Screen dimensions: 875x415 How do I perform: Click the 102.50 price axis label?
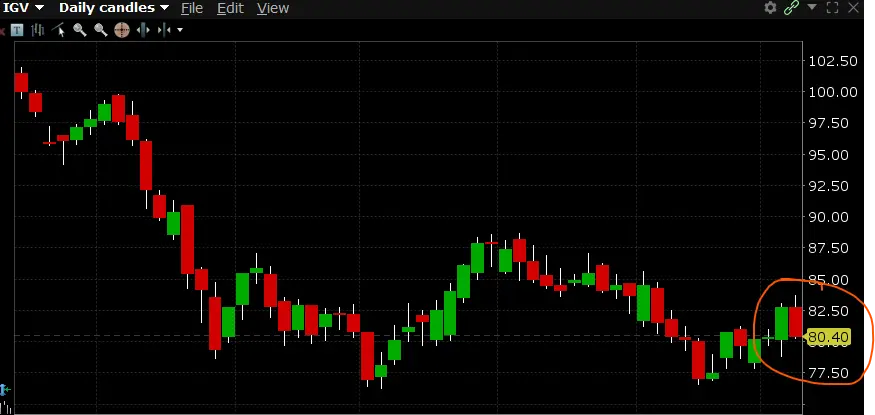833,61
